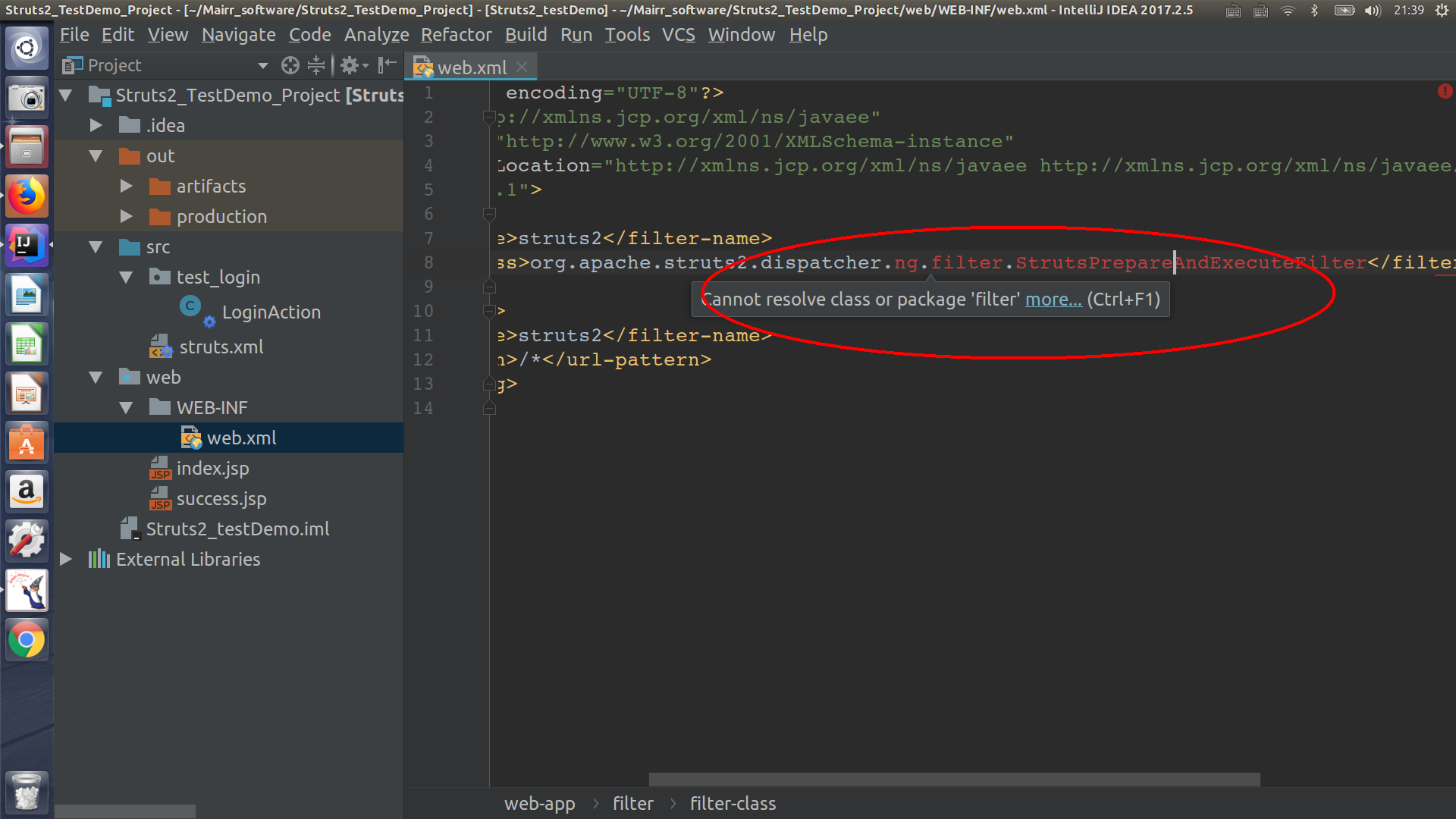Expand the .idea folder

click(x=96, y=125)
